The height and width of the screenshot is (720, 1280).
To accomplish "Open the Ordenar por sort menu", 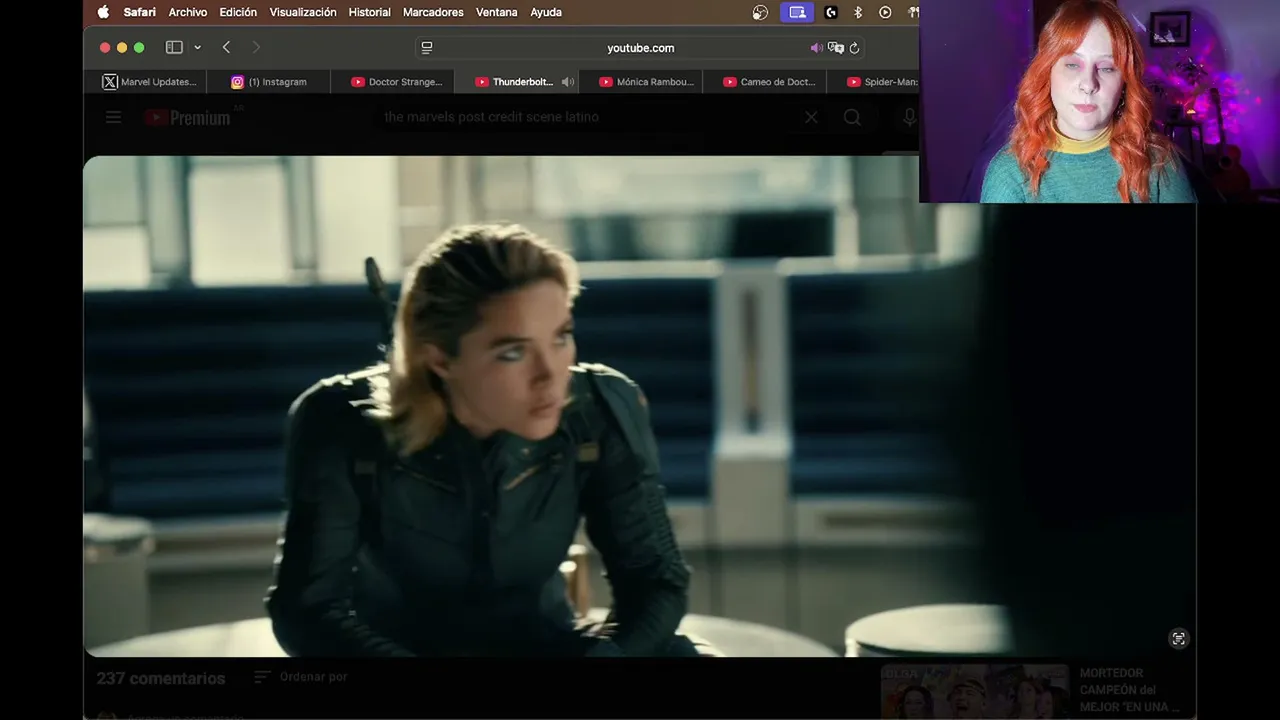I will [300, 677].
